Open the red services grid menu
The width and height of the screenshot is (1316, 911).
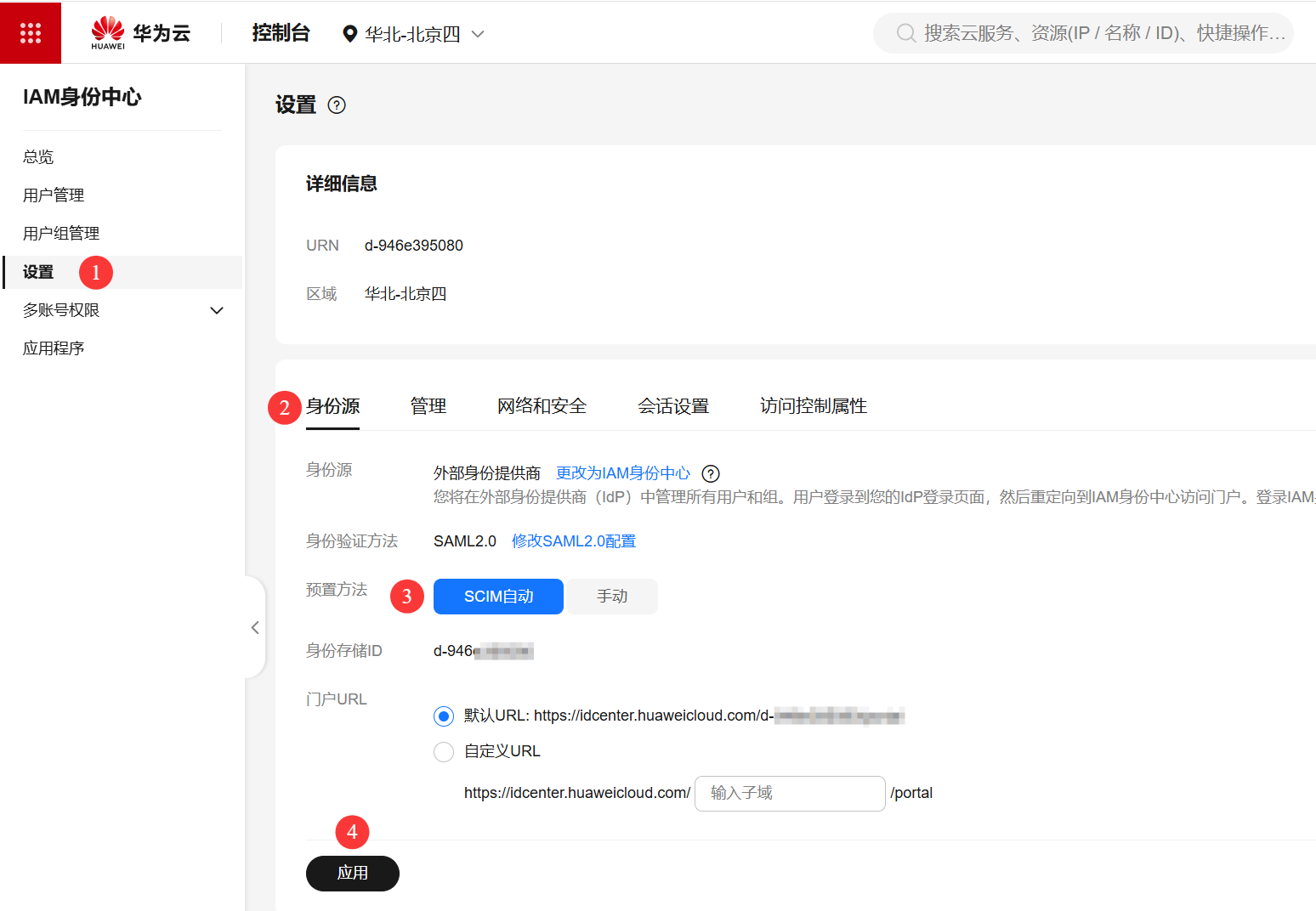[x=31, y=33]
